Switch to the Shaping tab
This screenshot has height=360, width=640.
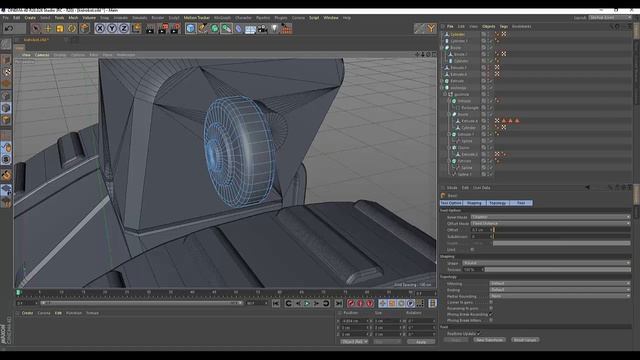[x=474, y=203]
